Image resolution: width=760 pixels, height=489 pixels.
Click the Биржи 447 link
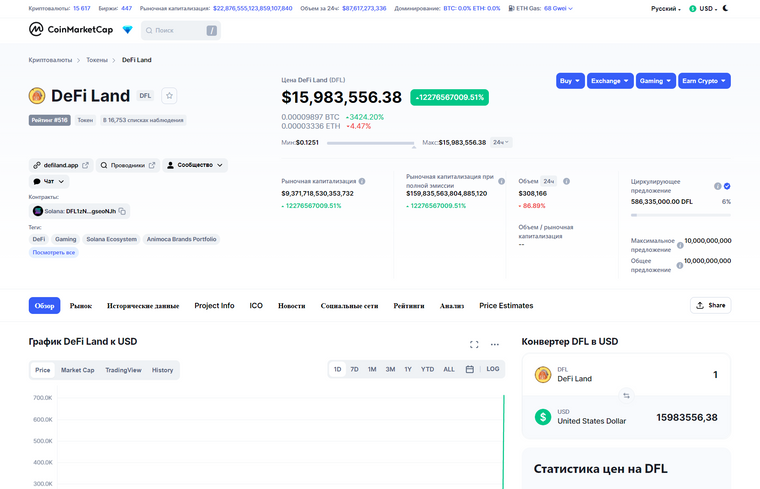[115, 8]
